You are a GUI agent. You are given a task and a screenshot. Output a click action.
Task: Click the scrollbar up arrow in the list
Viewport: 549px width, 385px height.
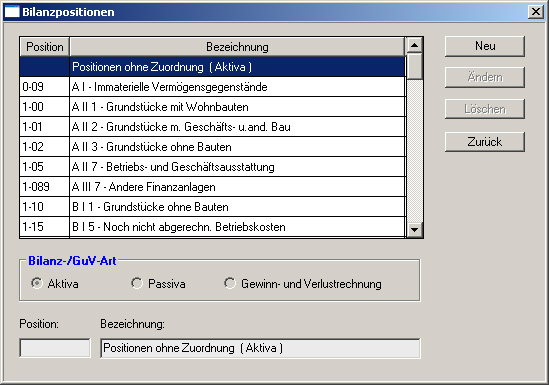(415, 45)
